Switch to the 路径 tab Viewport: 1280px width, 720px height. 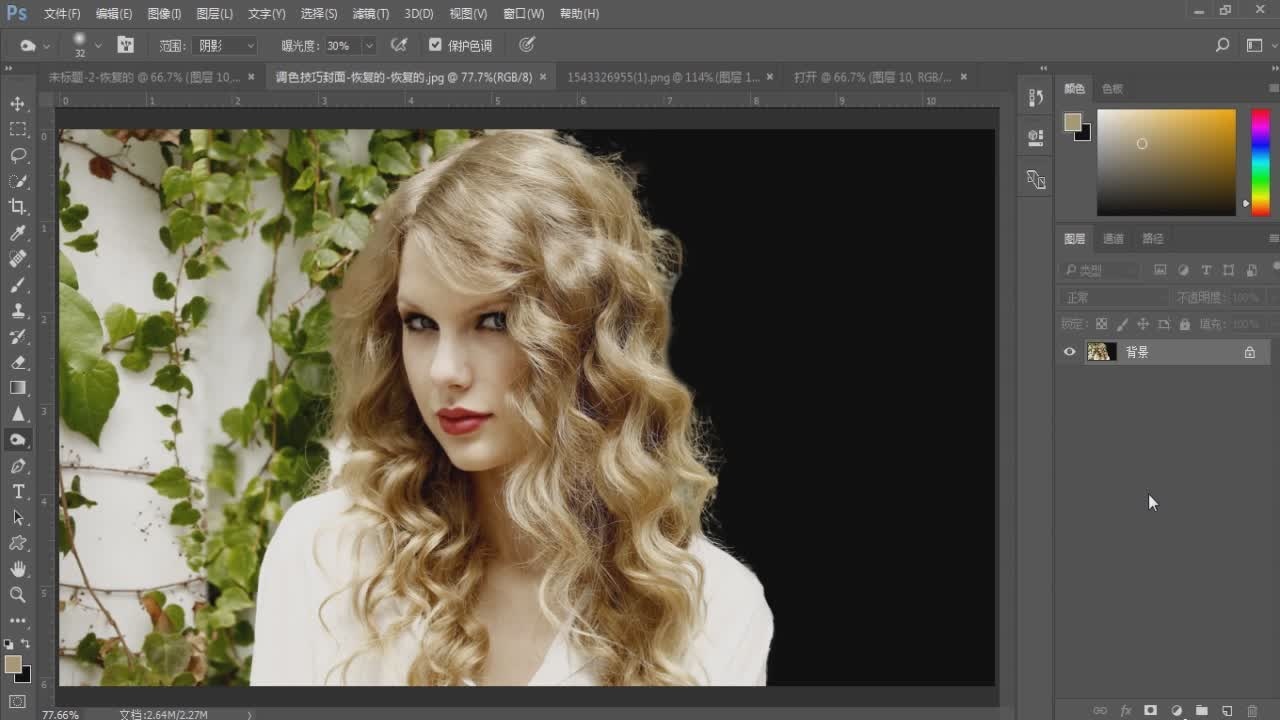1152,238
